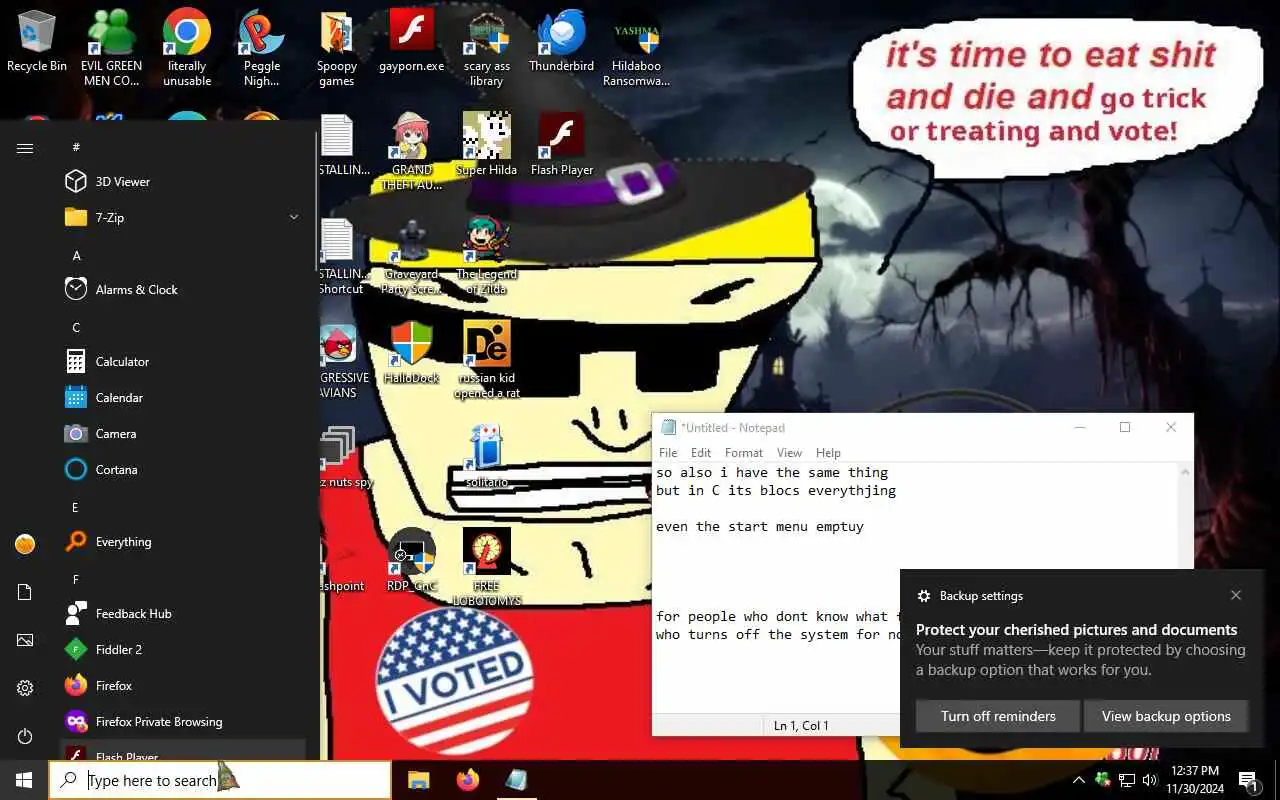Open Everything search app
1280x800 pixels.
coord(183,541)
